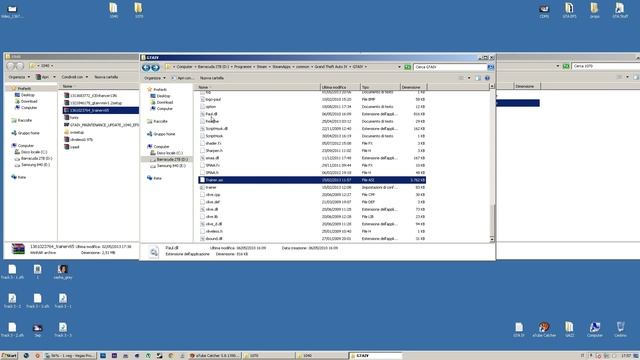Select the trainer configuration settings file

(x=312, y=187)
